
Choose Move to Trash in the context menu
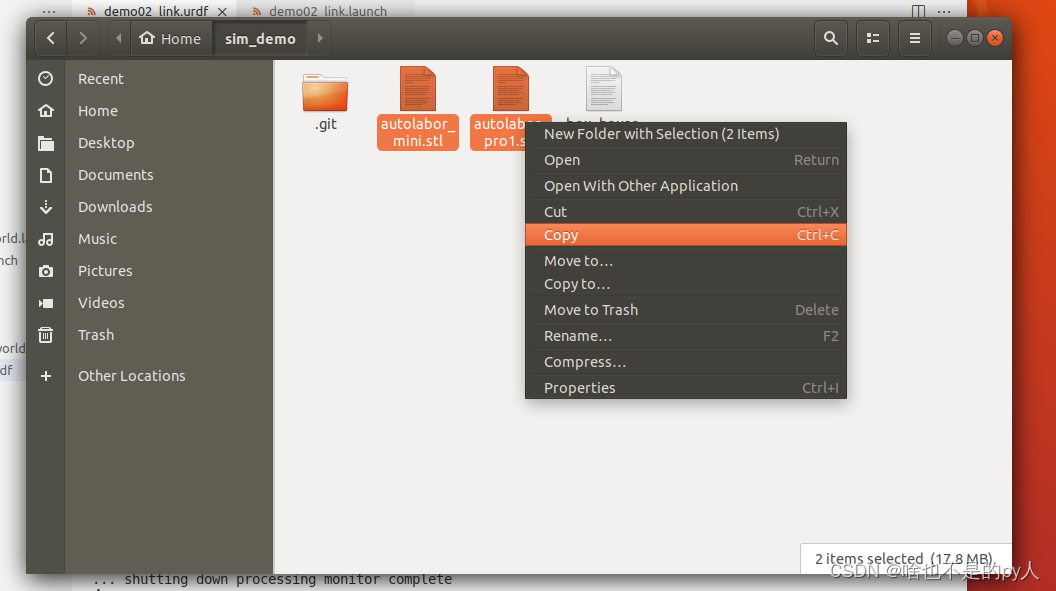[x=686, y=310]
